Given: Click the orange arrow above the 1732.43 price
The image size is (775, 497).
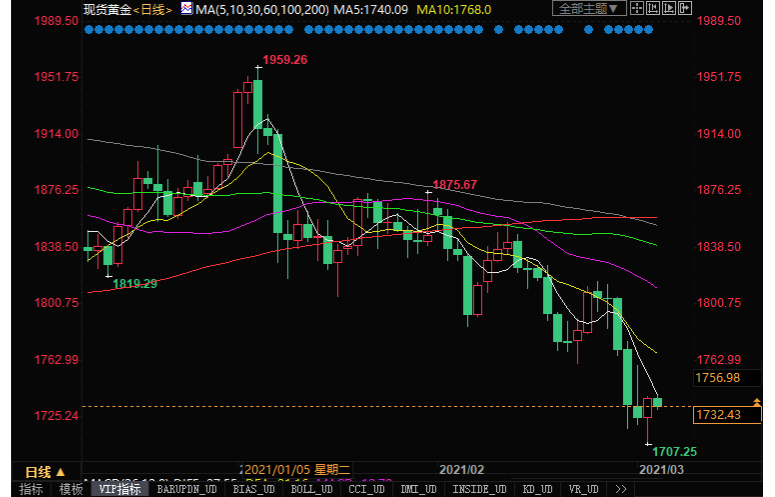Looking at the screenshot, I should click(756, 403).
